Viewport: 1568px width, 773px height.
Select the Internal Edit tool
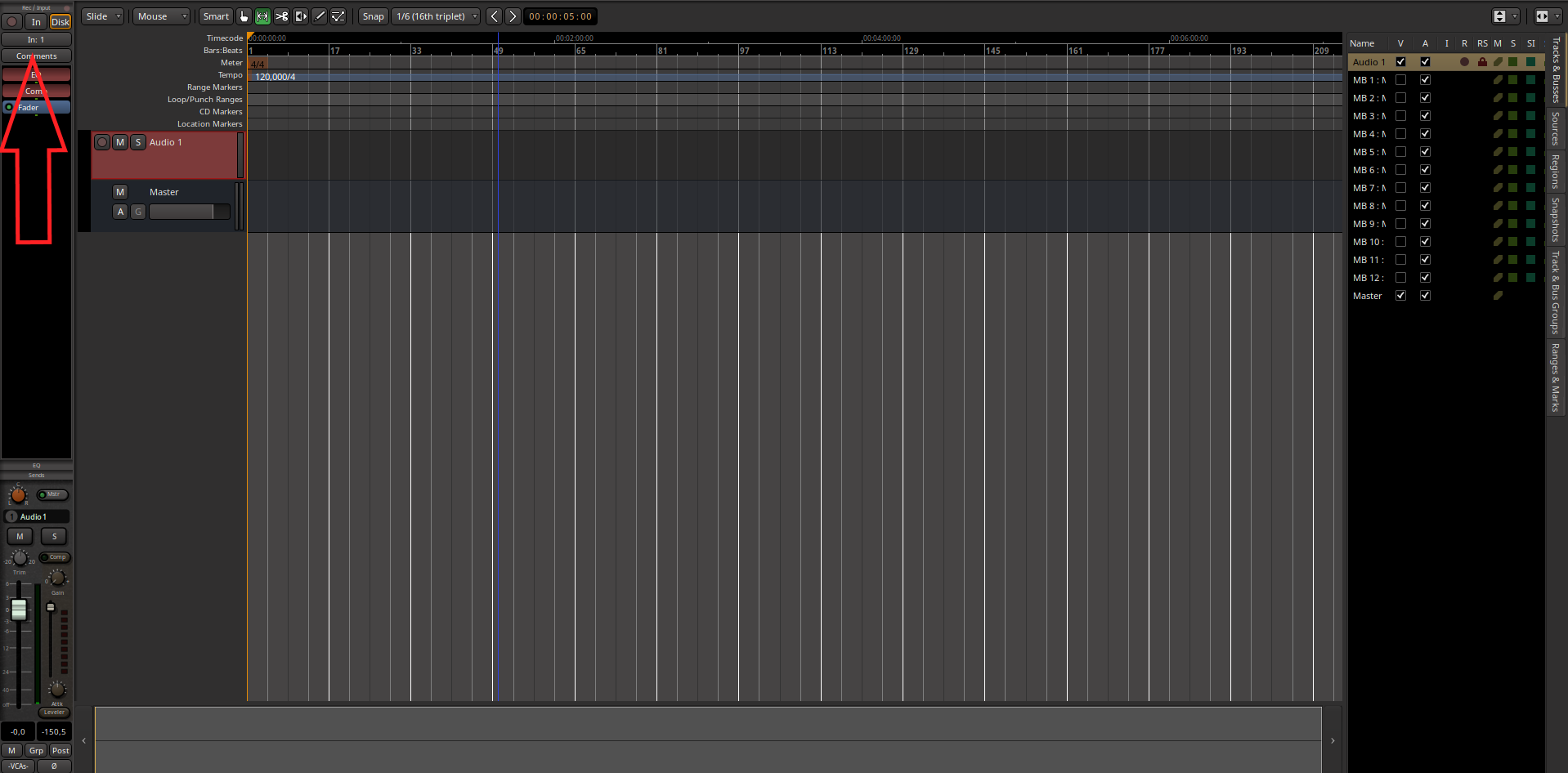[x=338, y=16]
